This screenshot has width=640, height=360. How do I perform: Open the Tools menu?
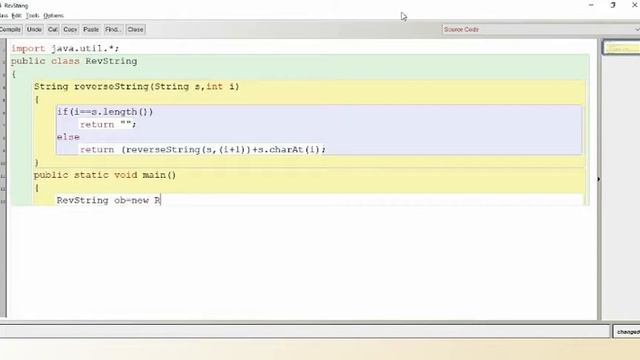click(x=32, y=16)
